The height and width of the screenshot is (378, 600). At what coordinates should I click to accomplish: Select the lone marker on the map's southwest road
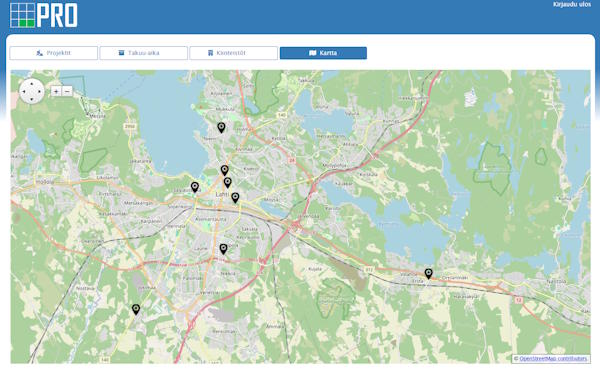click(136, 309)
